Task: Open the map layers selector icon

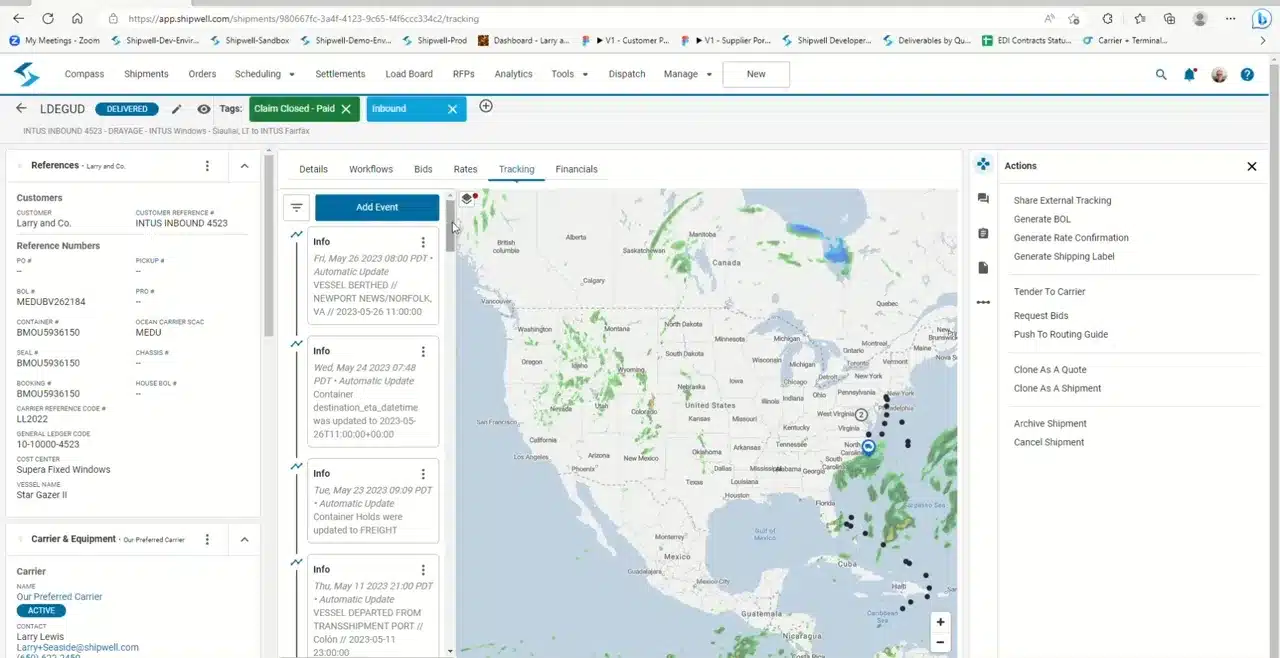Action: click(x=466, y=198)
